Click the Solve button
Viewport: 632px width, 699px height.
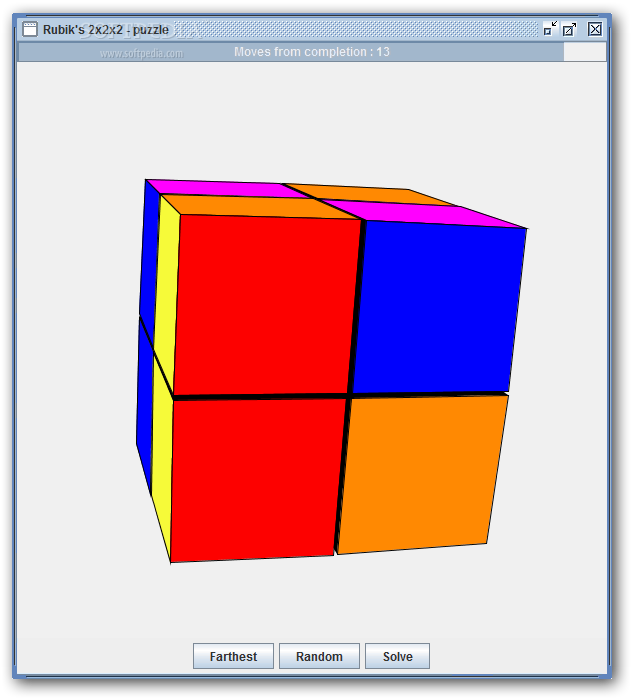[398, 656]
